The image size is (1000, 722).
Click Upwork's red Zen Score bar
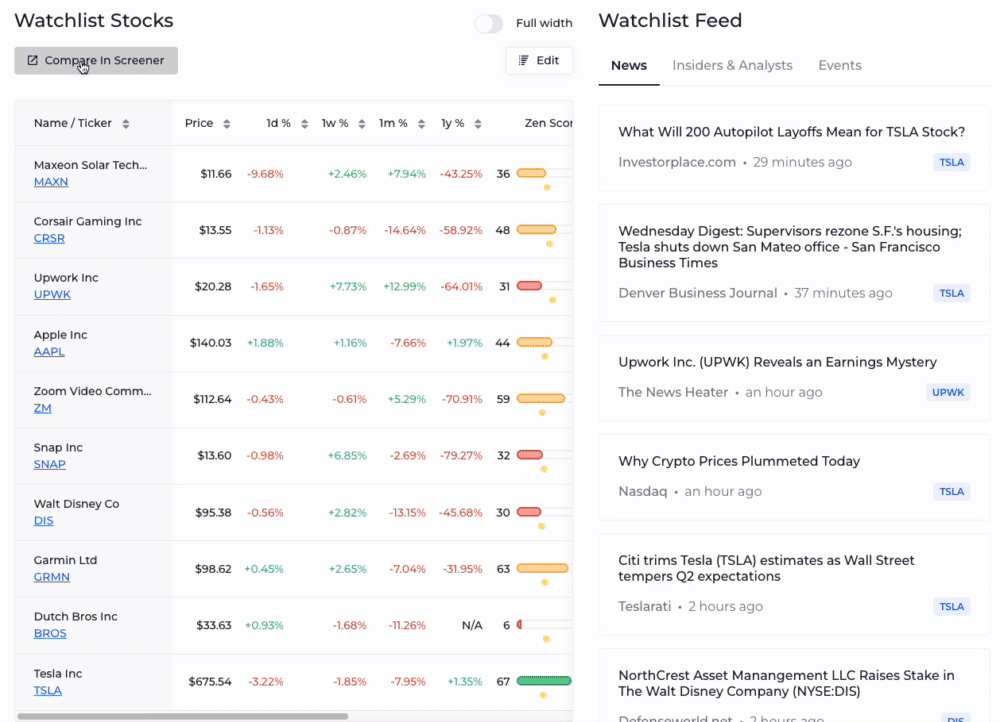[529, 286]
